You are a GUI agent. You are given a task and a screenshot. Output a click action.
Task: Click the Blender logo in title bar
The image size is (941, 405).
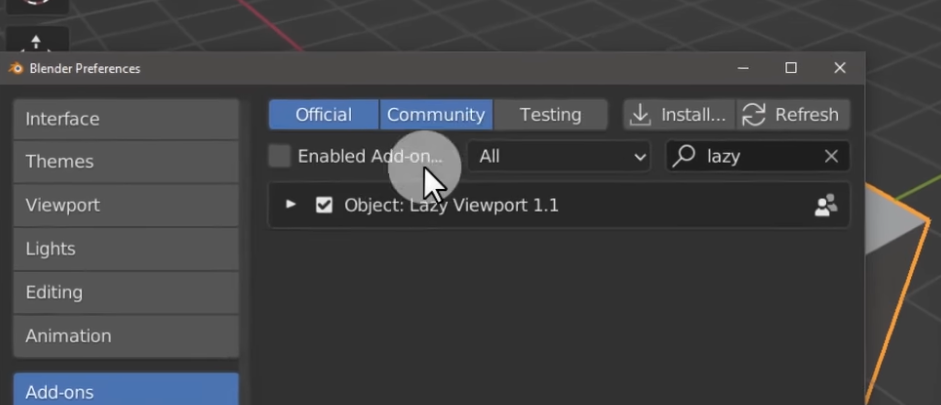click(x=16, y=68)
